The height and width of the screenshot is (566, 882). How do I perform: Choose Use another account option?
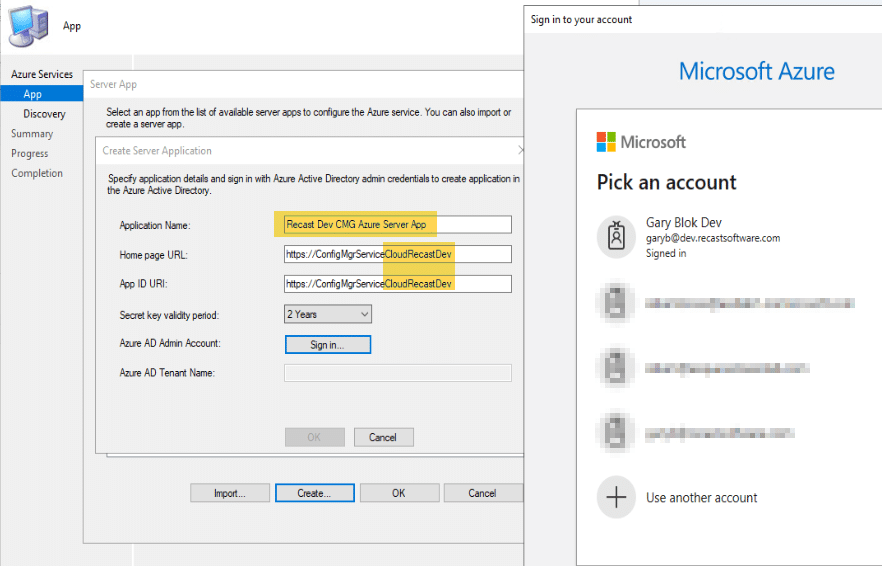tap(701, 497)
